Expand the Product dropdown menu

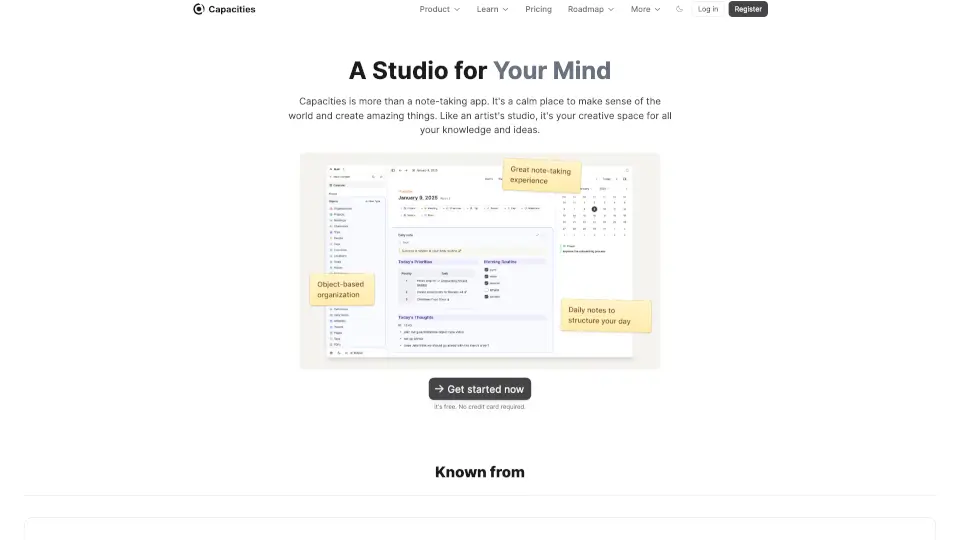(439, 9)
